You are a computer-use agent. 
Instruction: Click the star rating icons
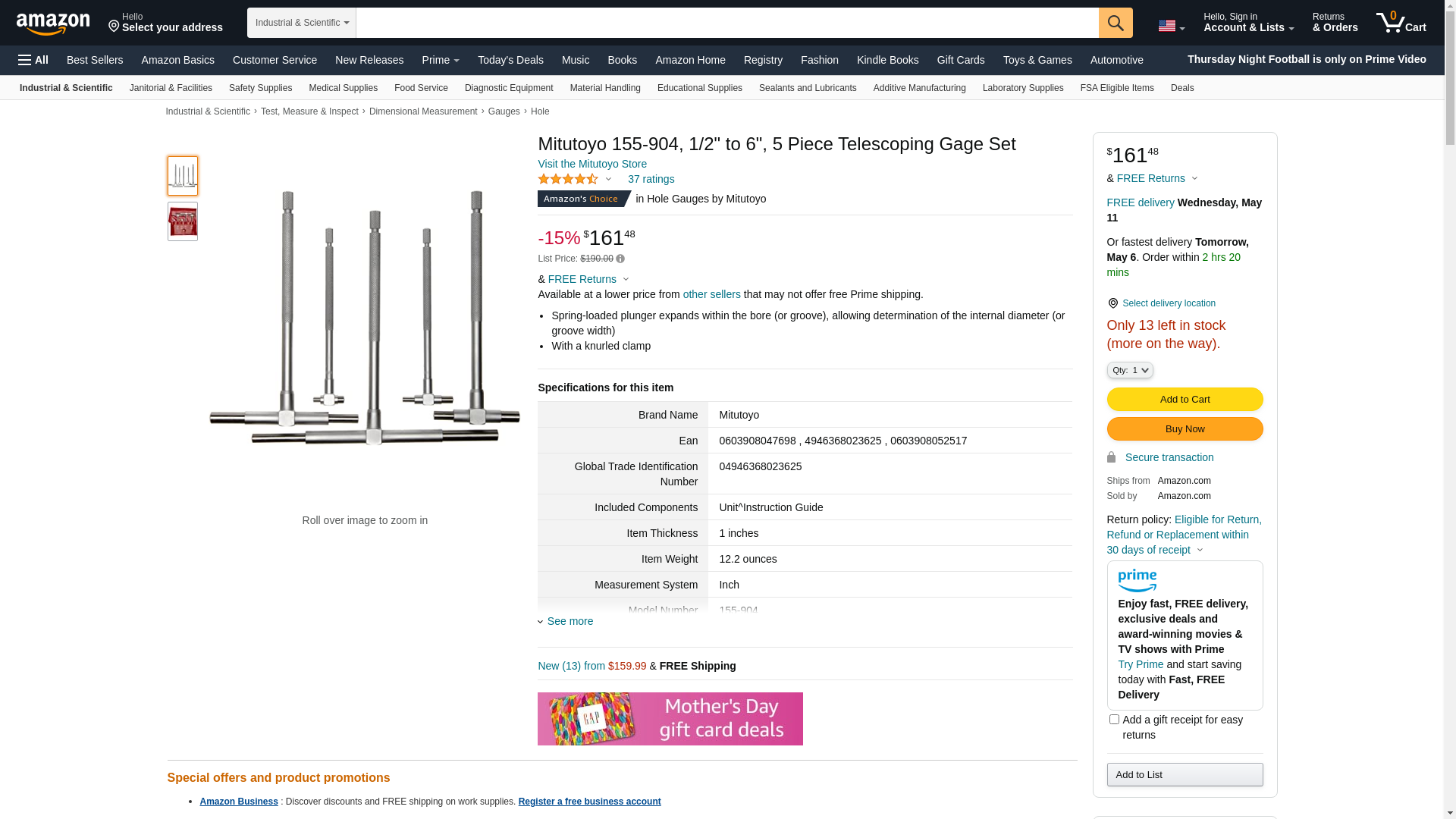coord(568,180)
